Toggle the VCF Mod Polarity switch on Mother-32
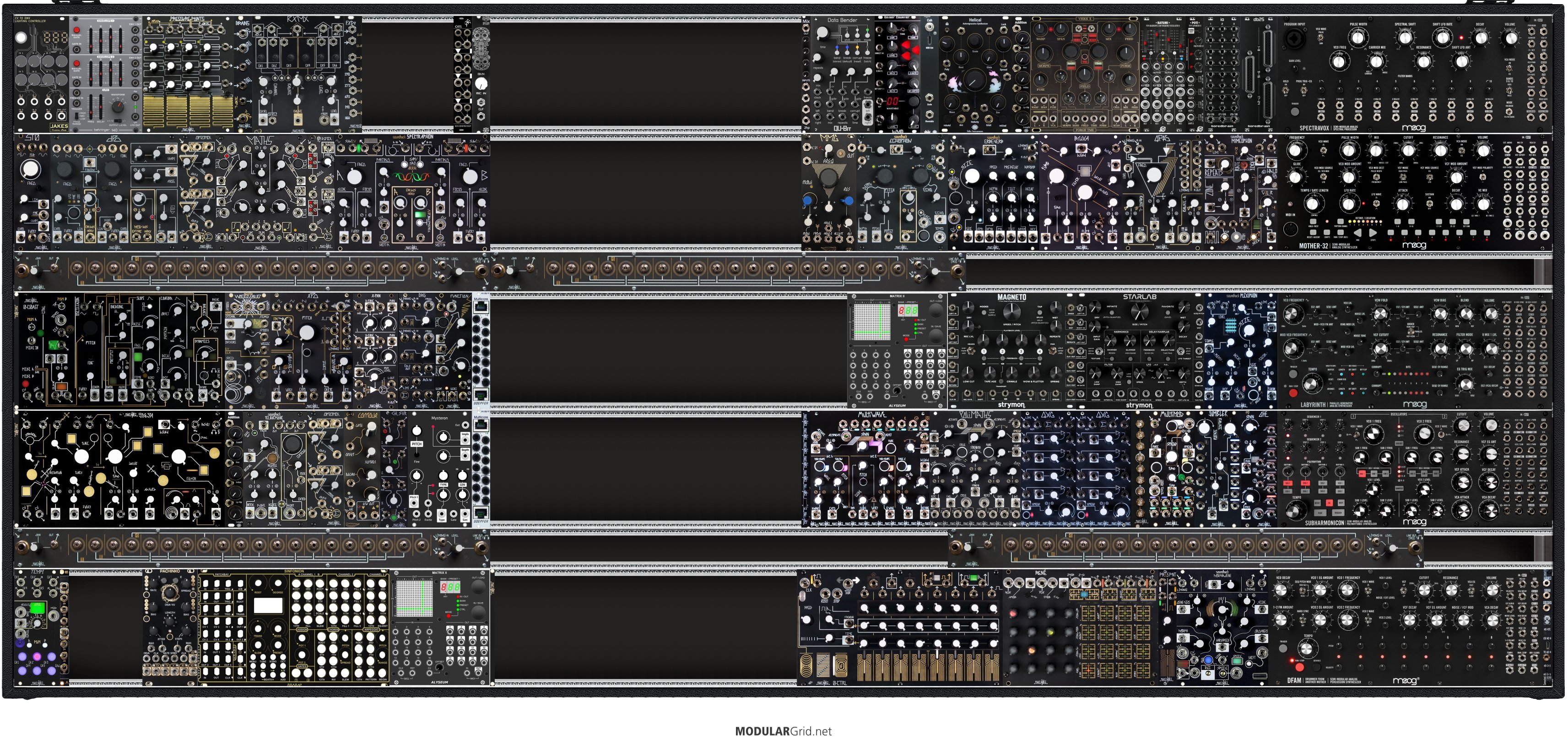Viewport: 1568px width, 741px height. click(x=1483, y=177)
